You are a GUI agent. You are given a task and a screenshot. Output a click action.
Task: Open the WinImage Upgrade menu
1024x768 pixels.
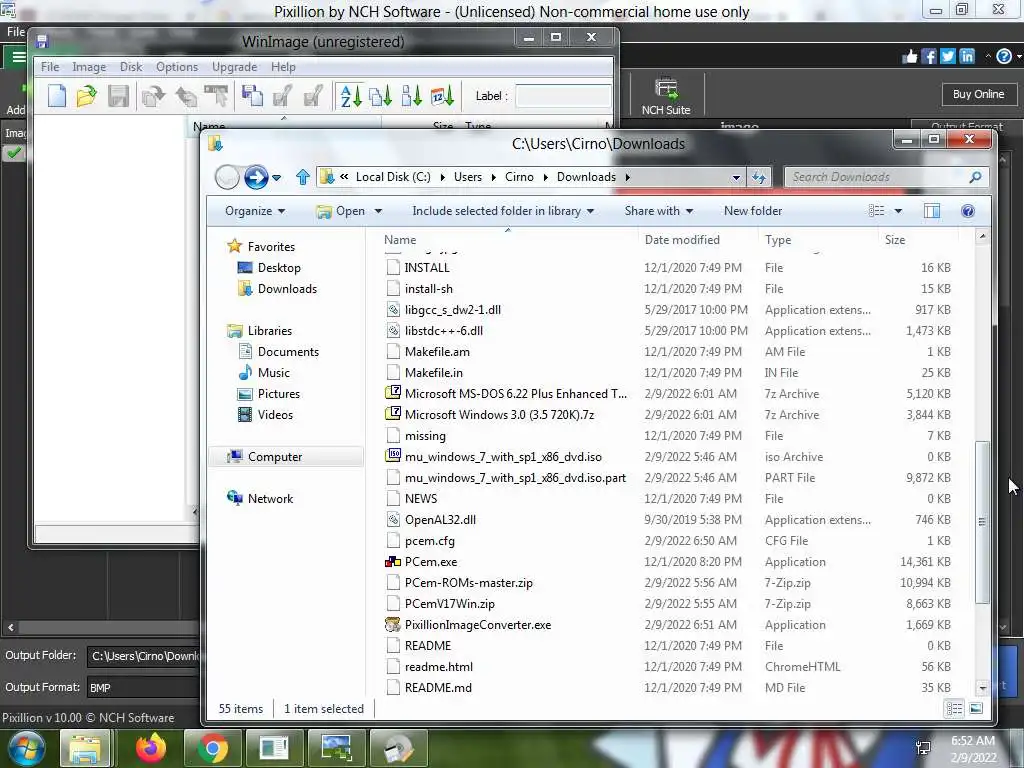click(234, 67)
